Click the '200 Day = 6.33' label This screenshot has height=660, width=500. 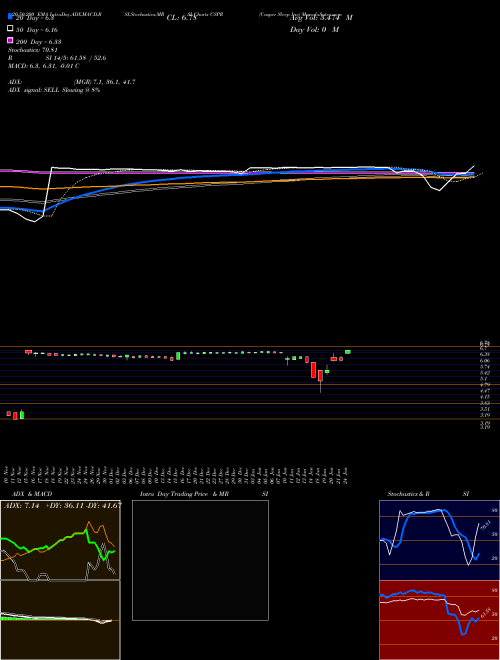[x=39, y=42]
